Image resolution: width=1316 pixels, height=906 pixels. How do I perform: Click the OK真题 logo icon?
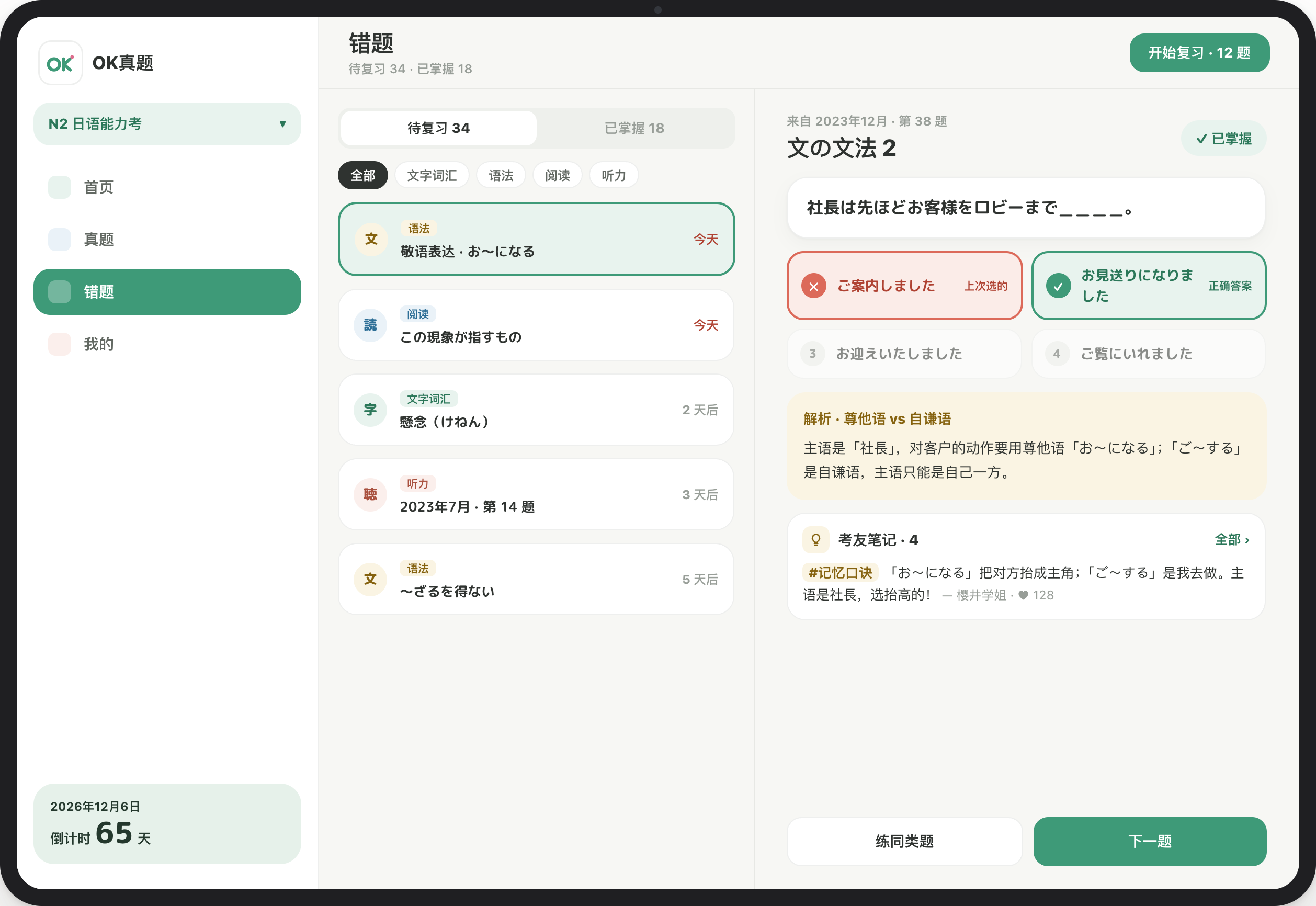(60, 63)
